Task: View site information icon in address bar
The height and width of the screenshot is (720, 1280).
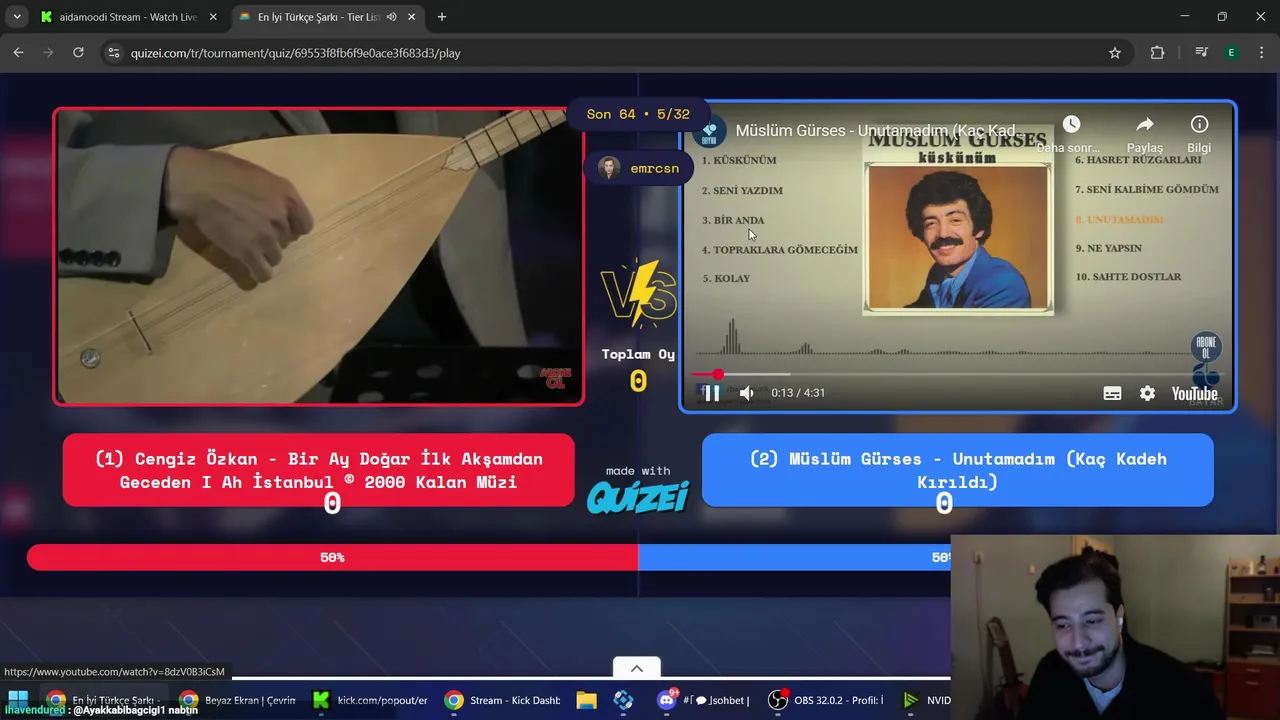Action: (113, 53)
